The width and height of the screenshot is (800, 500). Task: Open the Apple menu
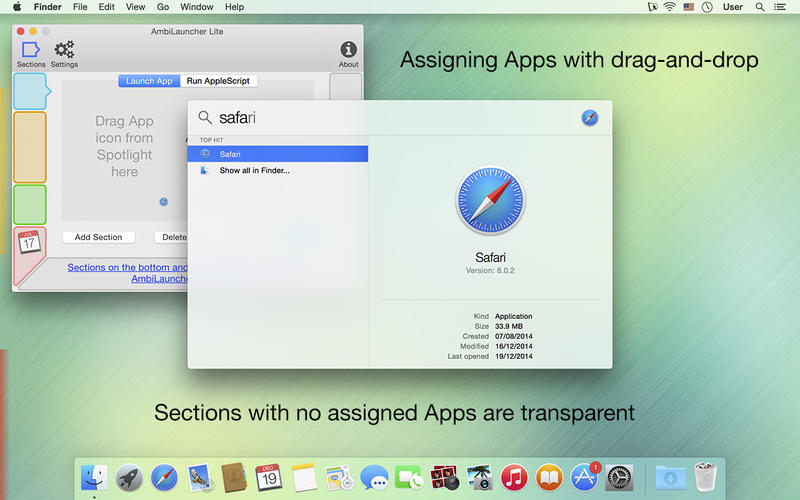tap(17, 7)
